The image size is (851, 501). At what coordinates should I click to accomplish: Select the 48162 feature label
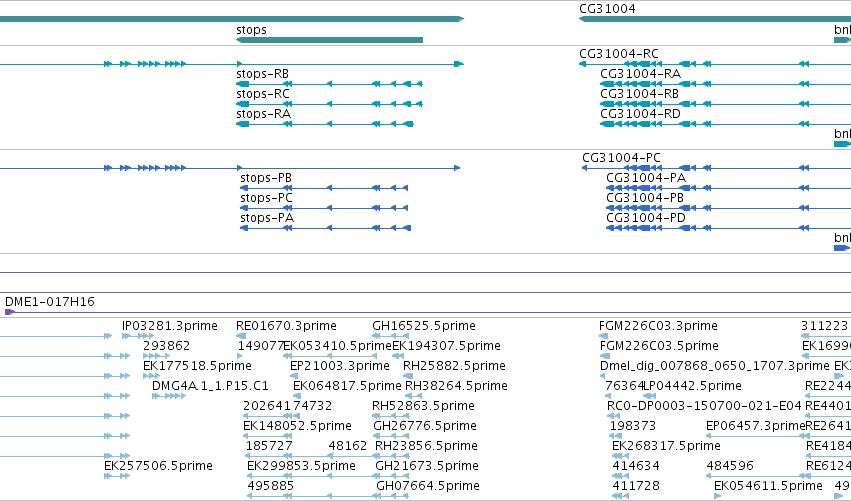pyautogui.click(x=348, y=446)
